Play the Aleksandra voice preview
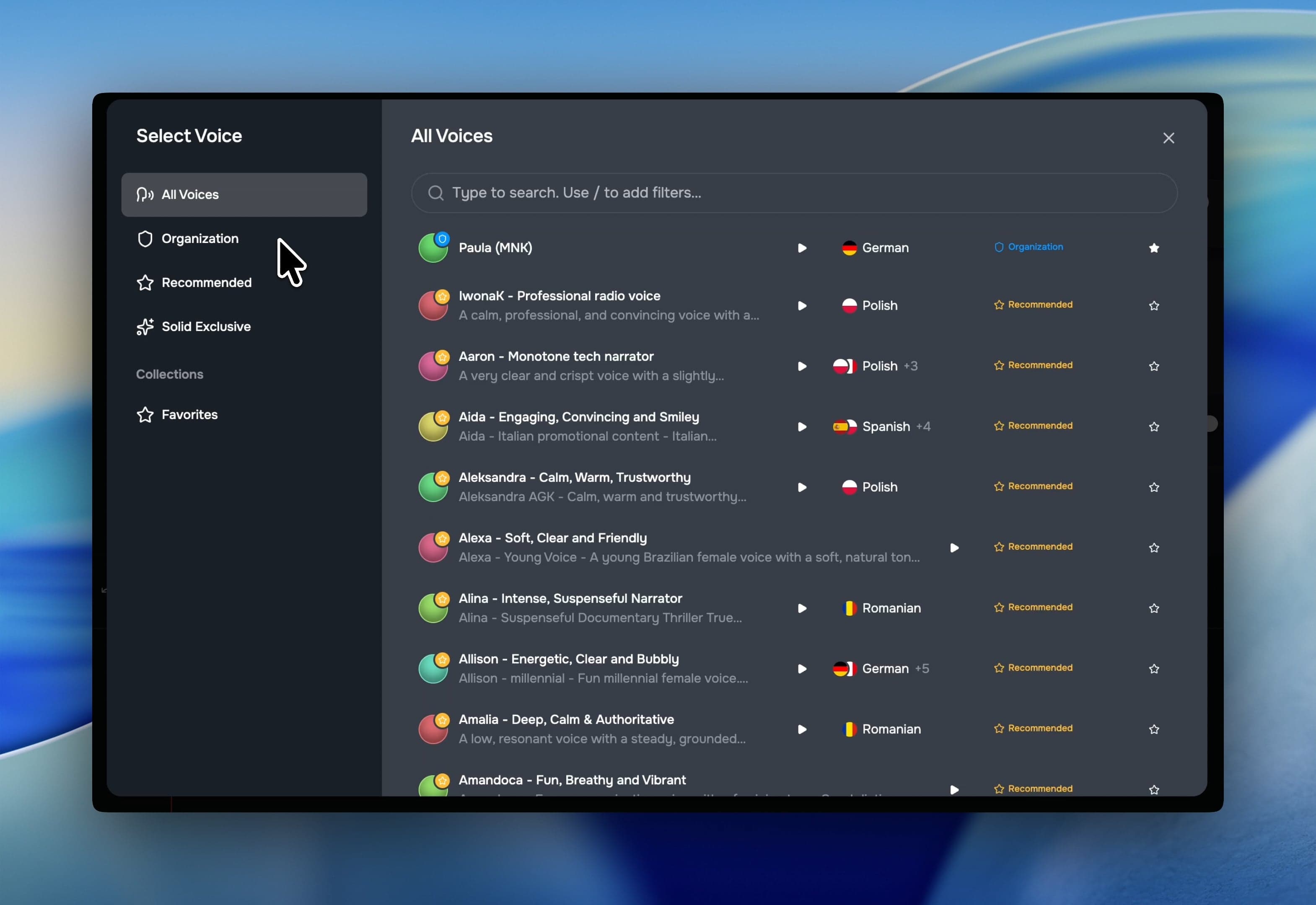This screenshot has height=905, width=1316. pos(802,487)
